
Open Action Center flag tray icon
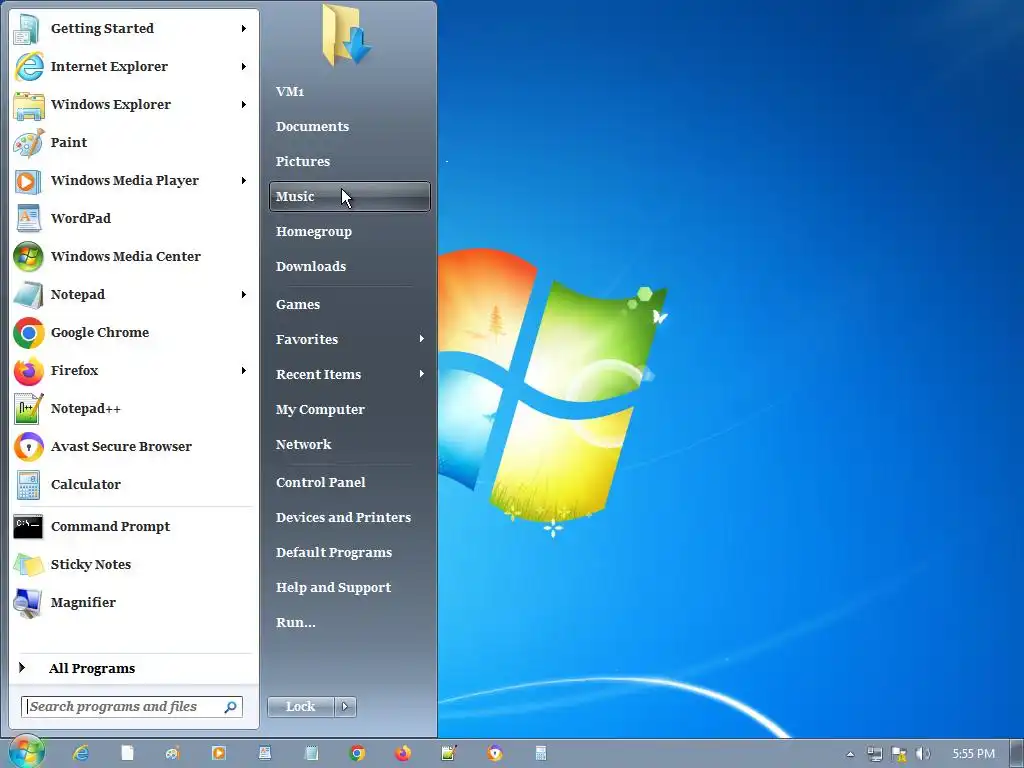[899, 754]
